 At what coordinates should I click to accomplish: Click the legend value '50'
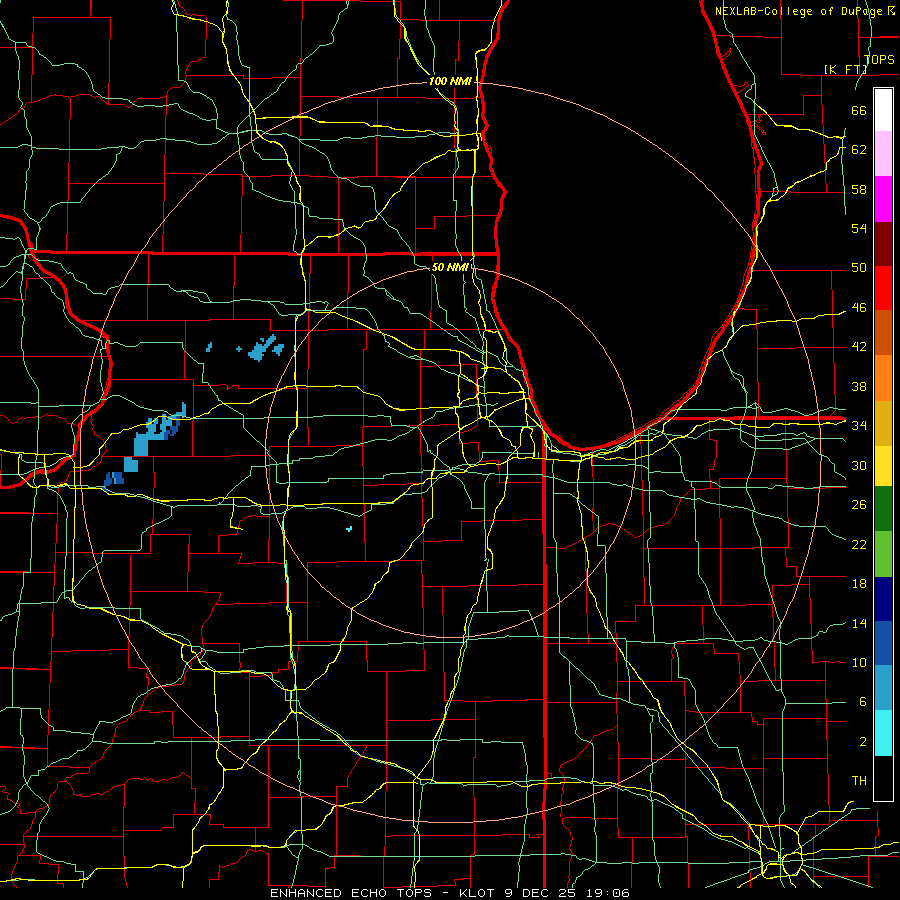[x=859, y=268]
